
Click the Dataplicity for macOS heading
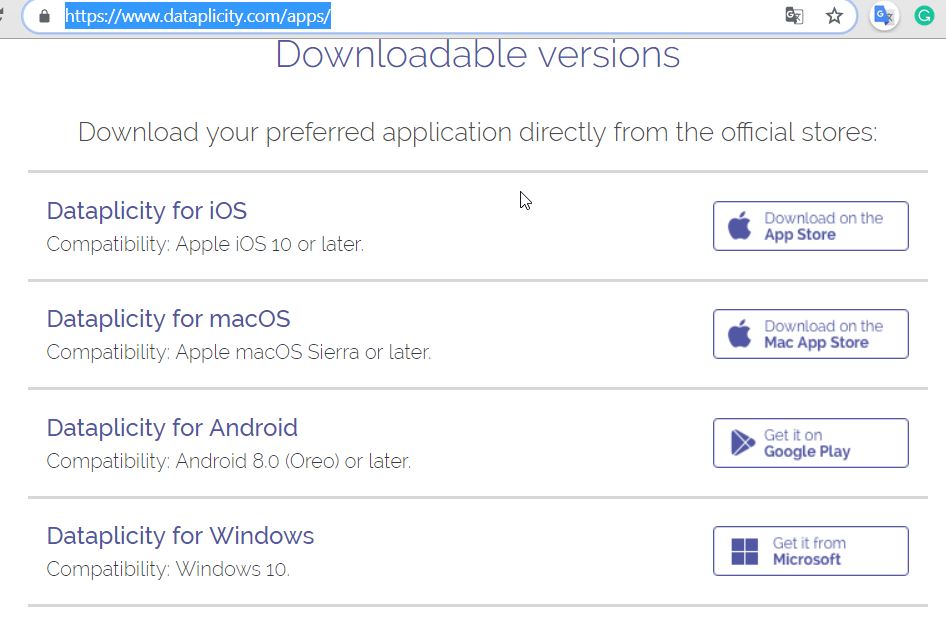168,319
